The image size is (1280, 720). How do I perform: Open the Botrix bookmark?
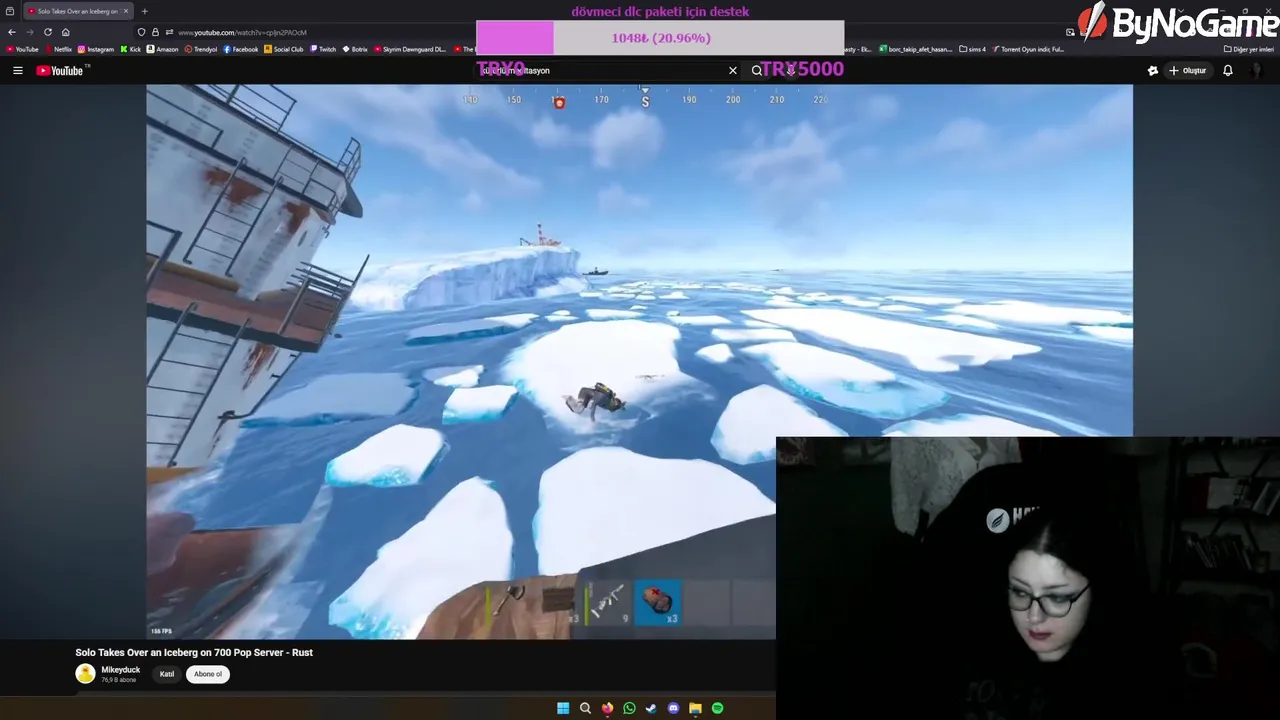tap(355, 49)
